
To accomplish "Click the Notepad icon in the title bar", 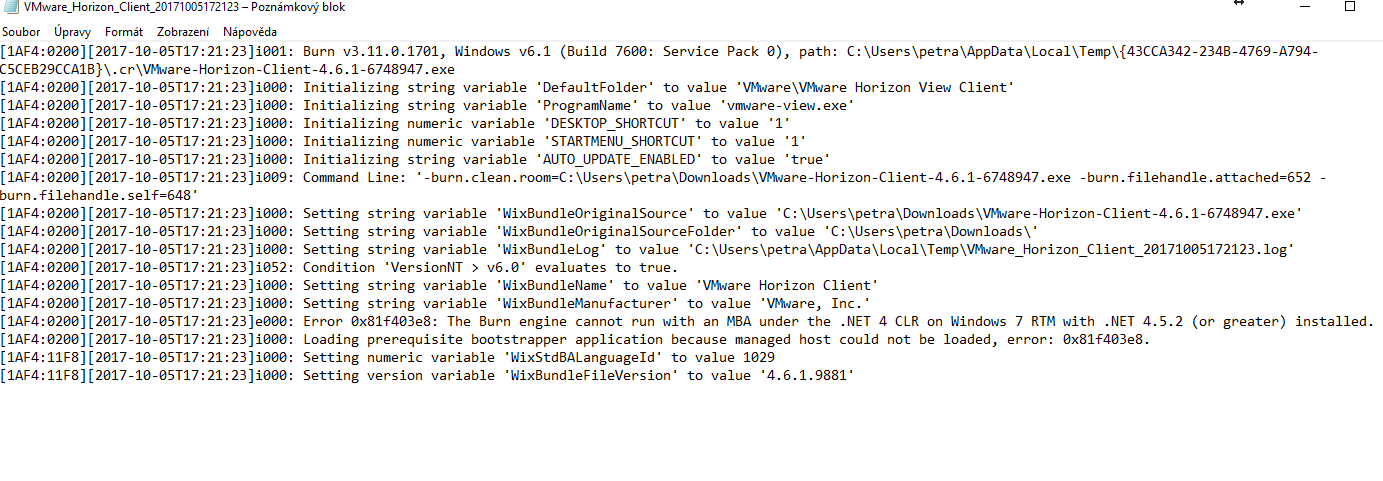I will 11,6.
